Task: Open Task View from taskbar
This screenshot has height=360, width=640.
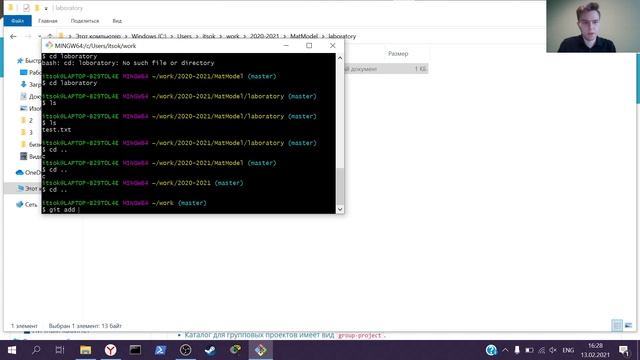Action: 60,350
